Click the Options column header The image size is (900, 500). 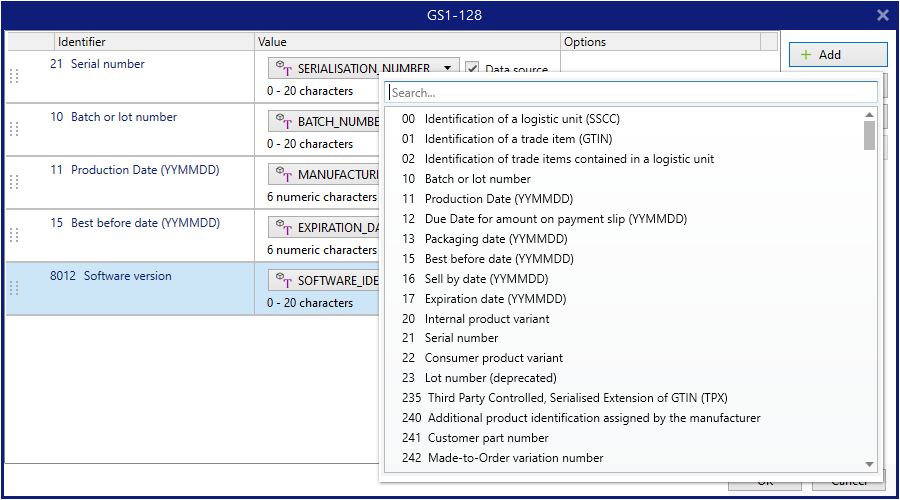[x=661, y=42]
